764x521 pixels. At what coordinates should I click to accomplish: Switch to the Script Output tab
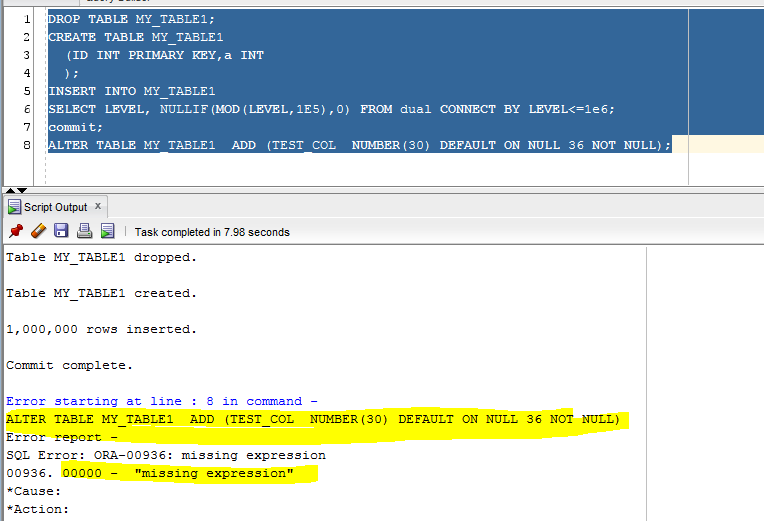point(56,207)
